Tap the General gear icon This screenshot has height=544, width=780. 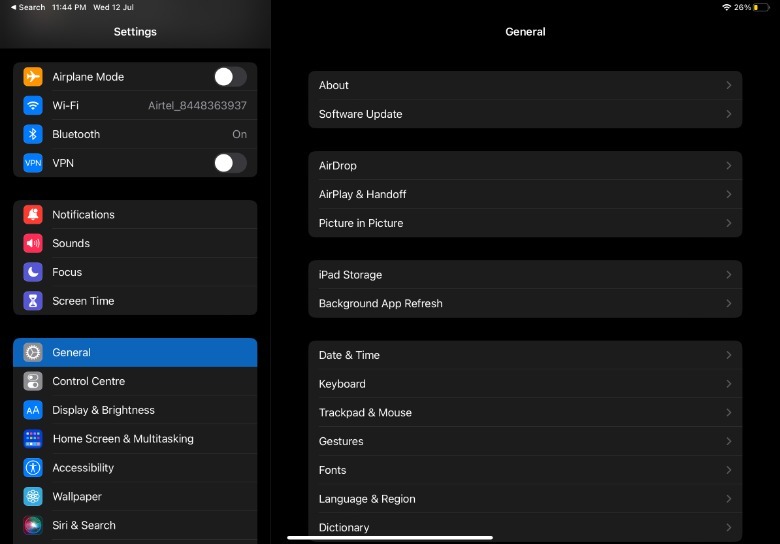[x=33, y=353]
